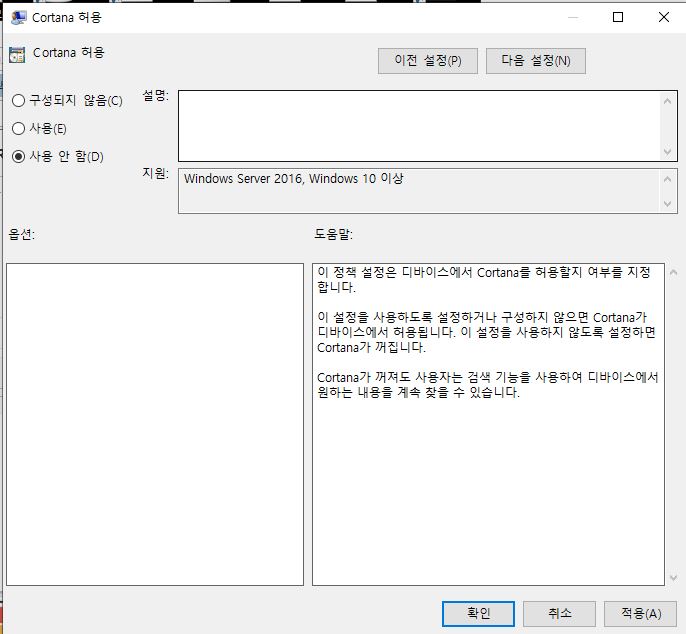The height and width of the screenshot is (634, 686).
Task: Click the help paragraph starting 이 설정을 사용하도록
Action: (486, 332)
